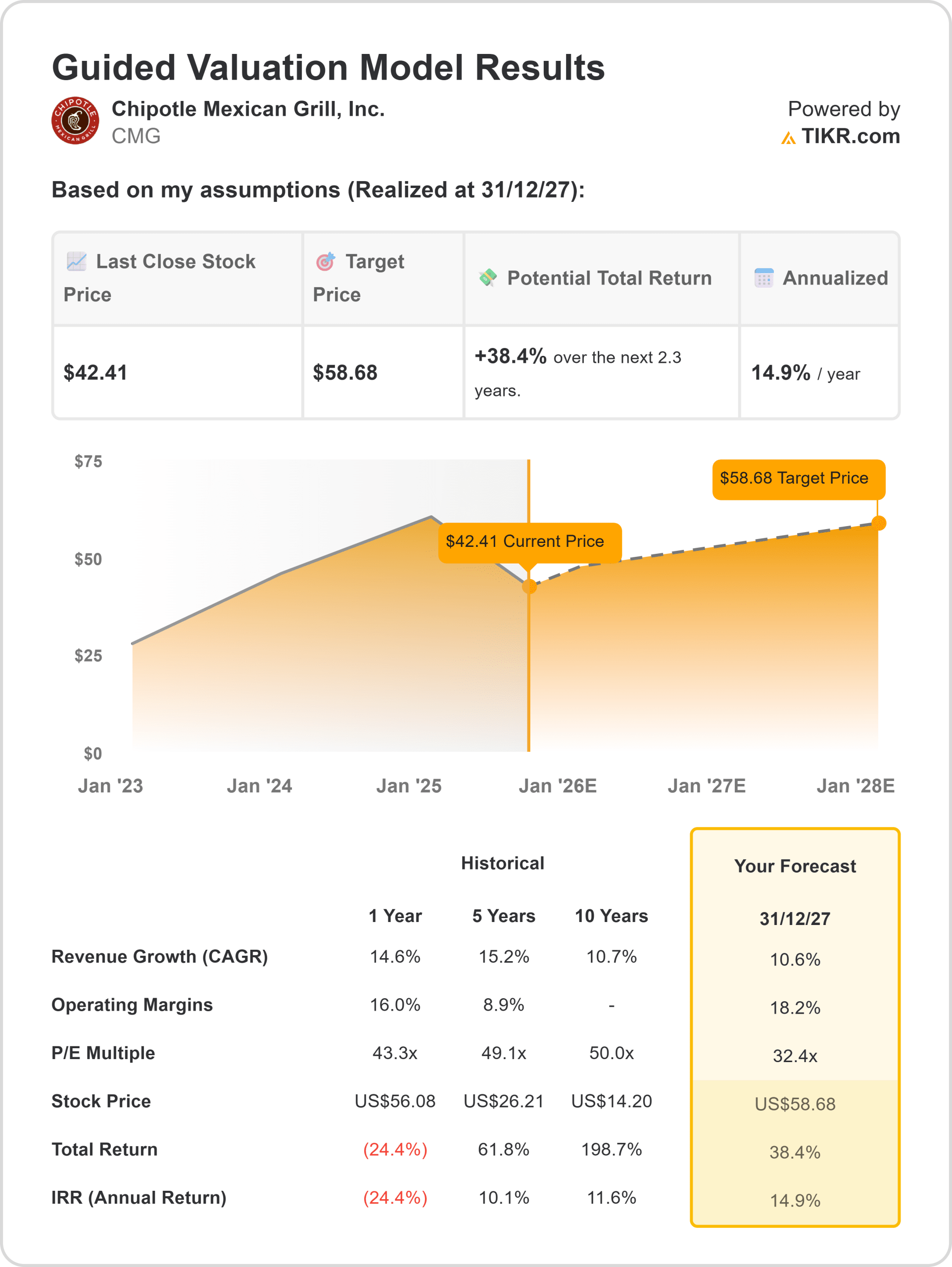Viewport: 952px width, 1267px height.
Task: Click the money icon beside Potential Total Return
Action: coord(487,278)
